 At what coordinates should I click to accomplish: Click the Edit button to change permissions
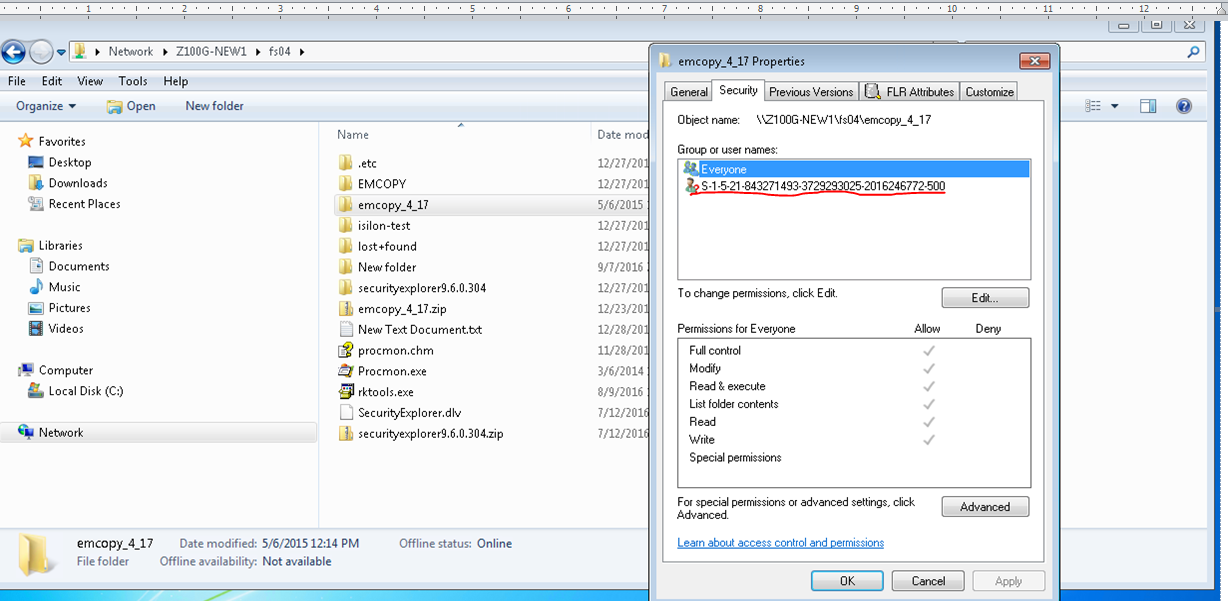pos(984,297)
